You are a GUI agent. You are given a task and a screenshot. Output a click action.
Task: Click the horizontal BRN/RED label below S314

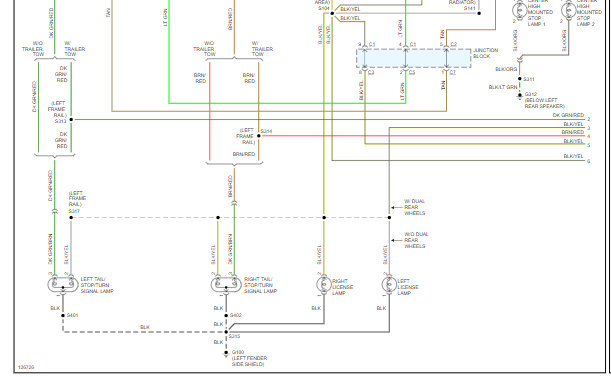point(244,154)
